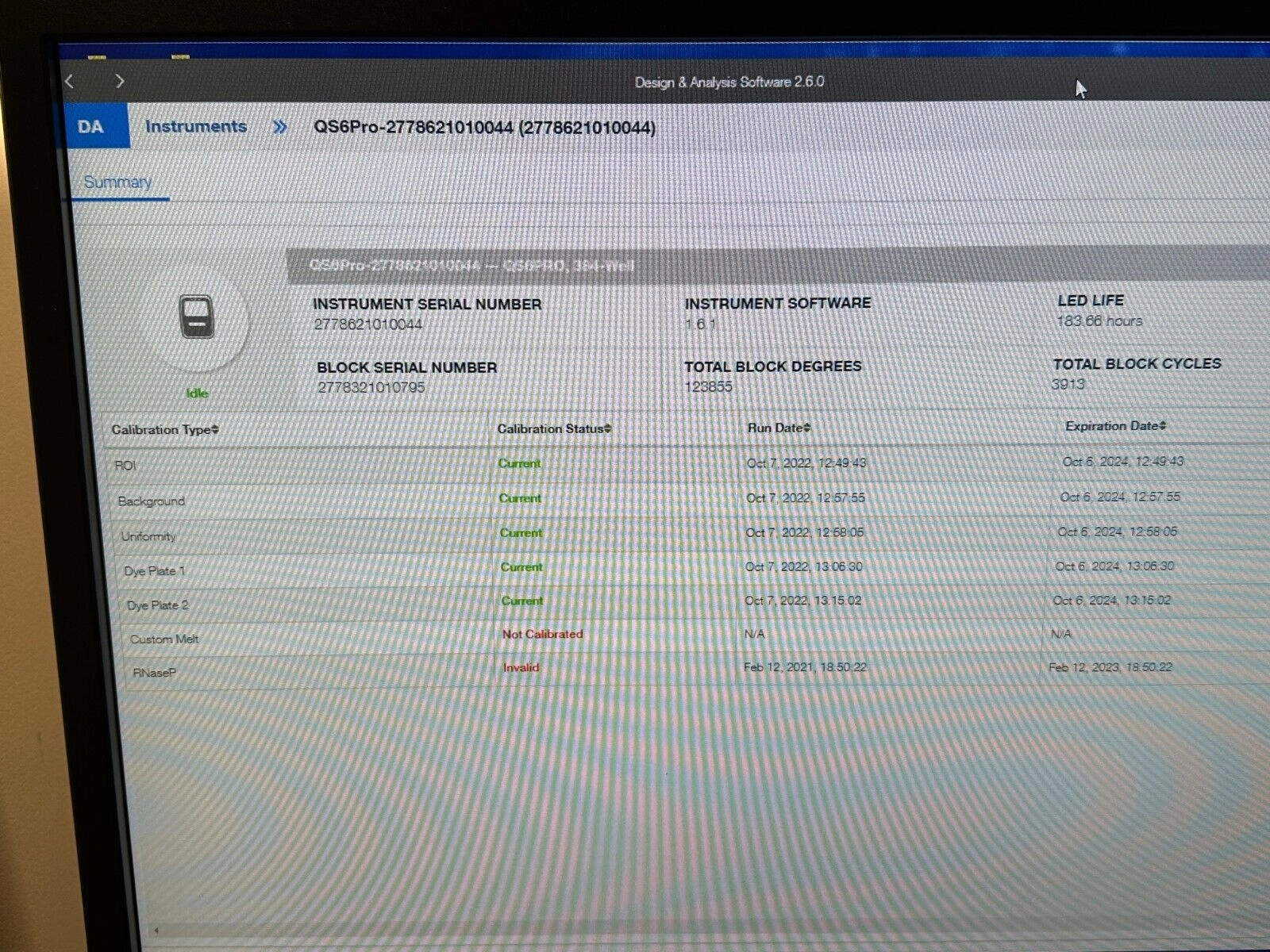
Task: Click run date Oct 7, 2022, 12:57:55
Action: 805,497
